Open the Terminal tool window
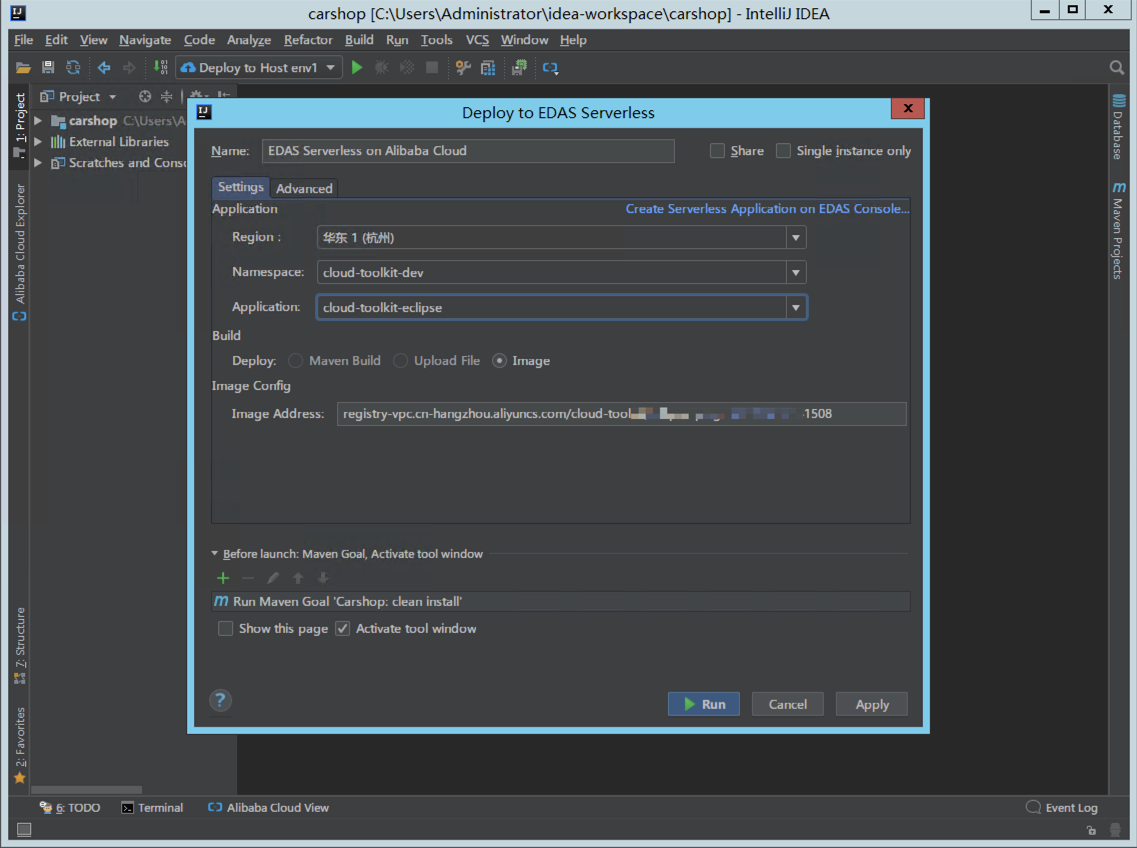Image resolution: width=1137 pixels, height=848 pixels. tap(152, 808)
